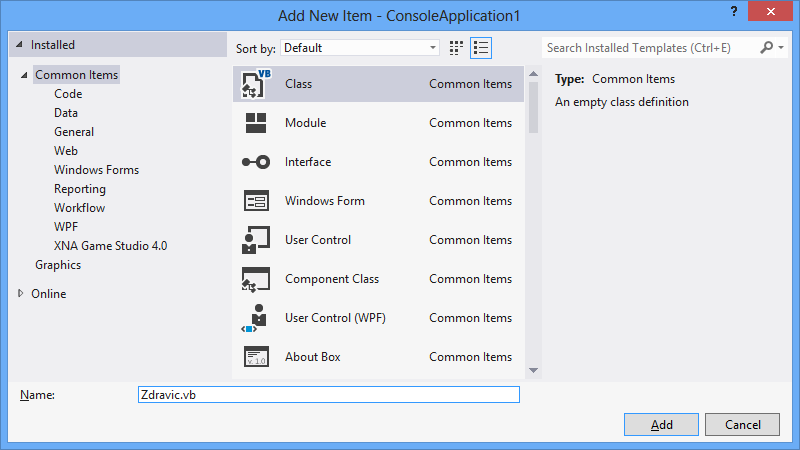The image size is (800, 450).
Task: Click the Add button
Action: pos(661,424)
